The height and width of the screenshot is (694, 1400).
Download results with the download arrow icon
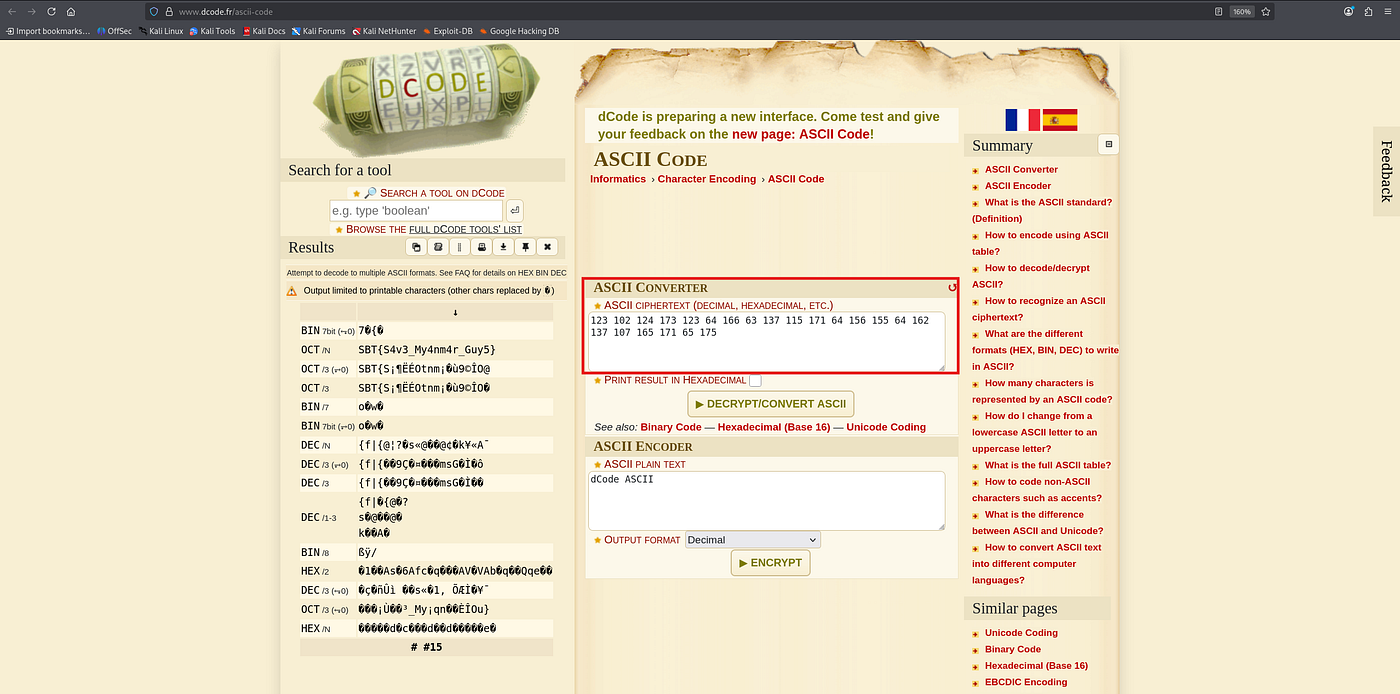(504, 247)
